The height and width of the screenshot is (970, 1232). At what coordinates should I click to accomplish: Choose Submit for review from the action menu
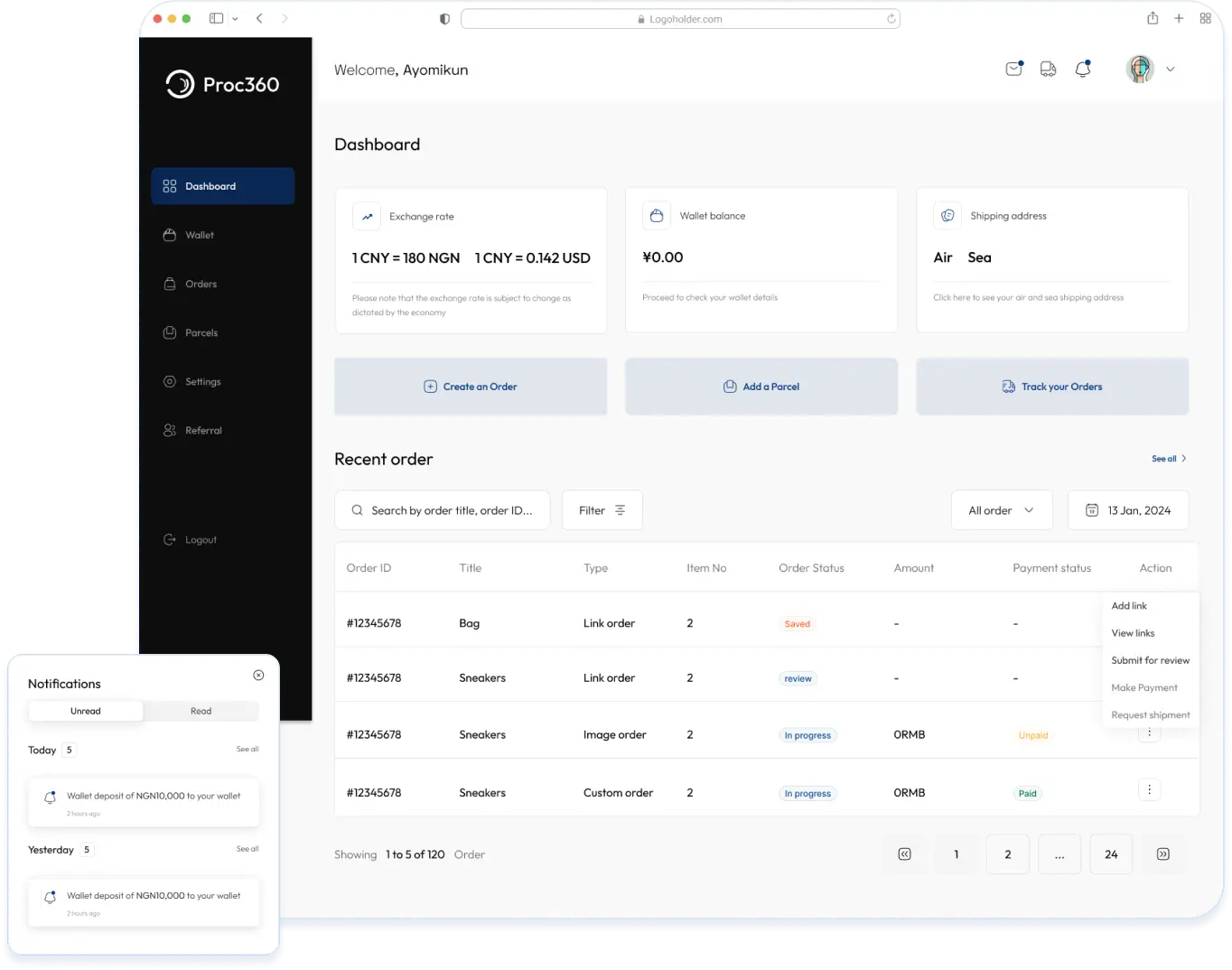point(1150,660)
